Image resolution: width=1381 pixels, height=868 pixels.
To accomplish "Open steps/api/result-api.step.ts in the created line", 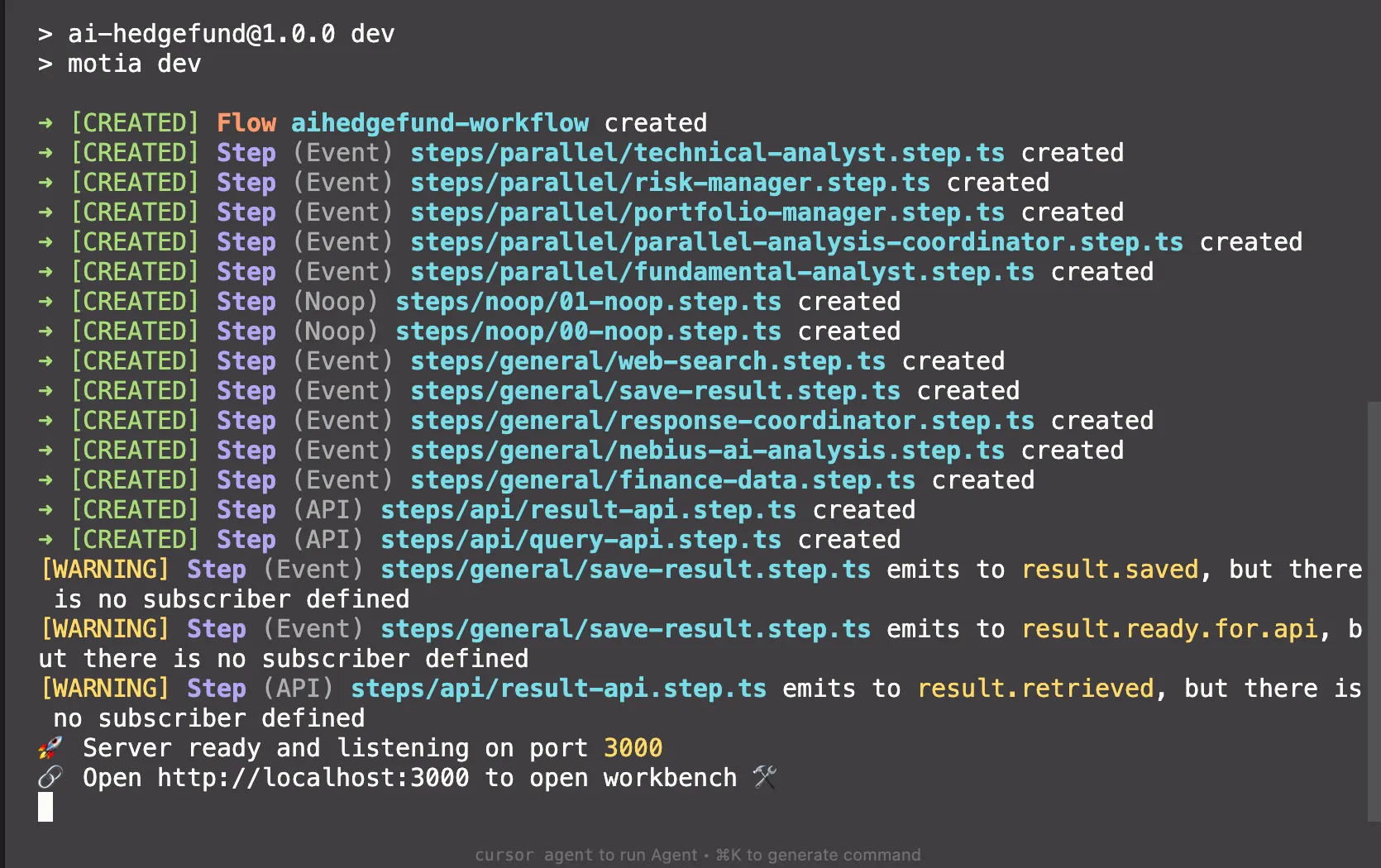I will tap(588, 510).
